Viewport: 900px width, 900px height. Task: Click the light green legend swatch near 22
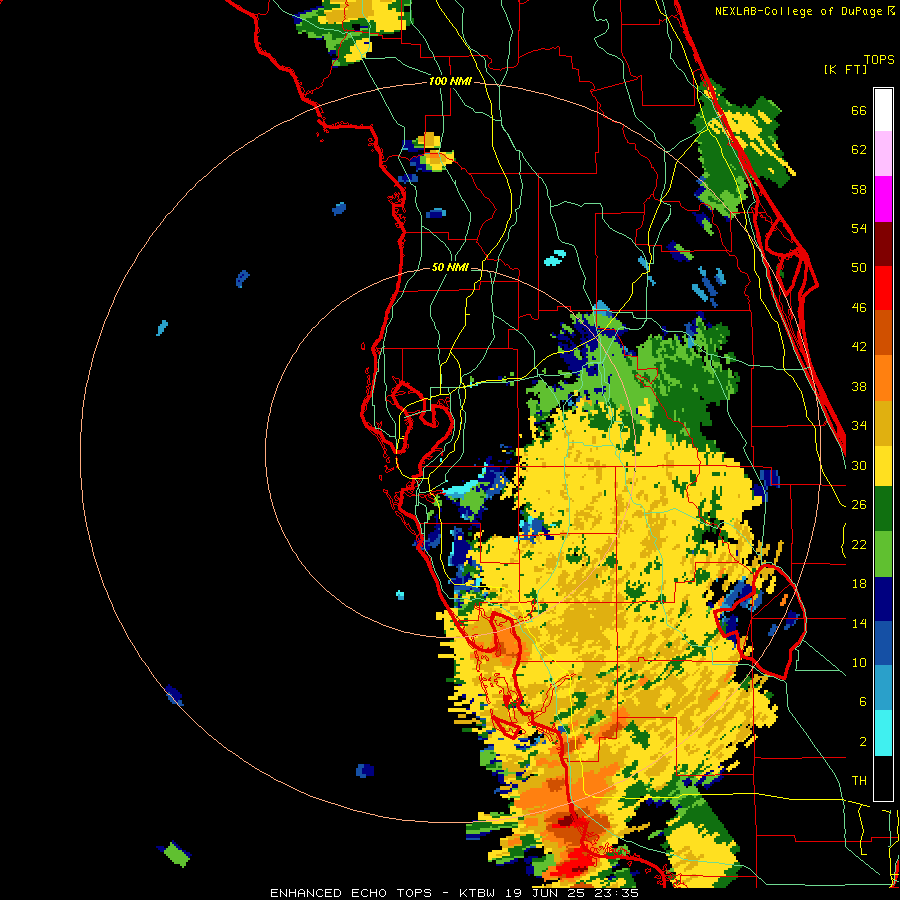883,554
